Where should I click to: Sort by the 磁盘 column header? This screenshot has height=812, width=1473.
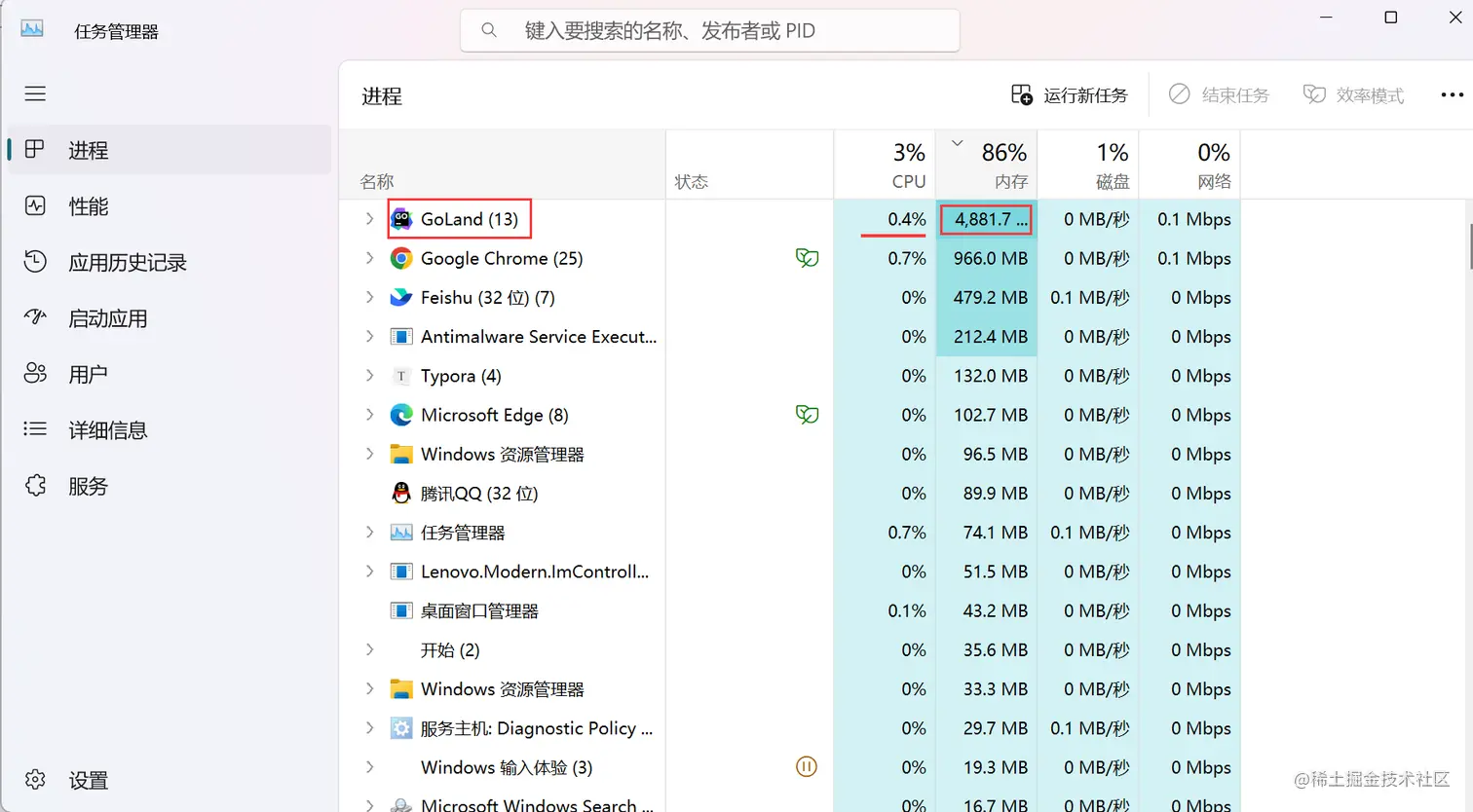tap(1087, 165)
